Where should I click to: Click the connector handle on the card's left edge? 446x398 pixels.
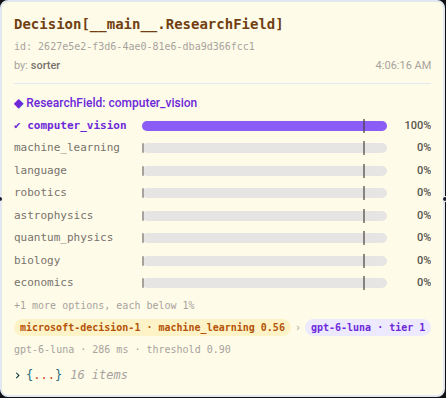click(x=1, y=199)
